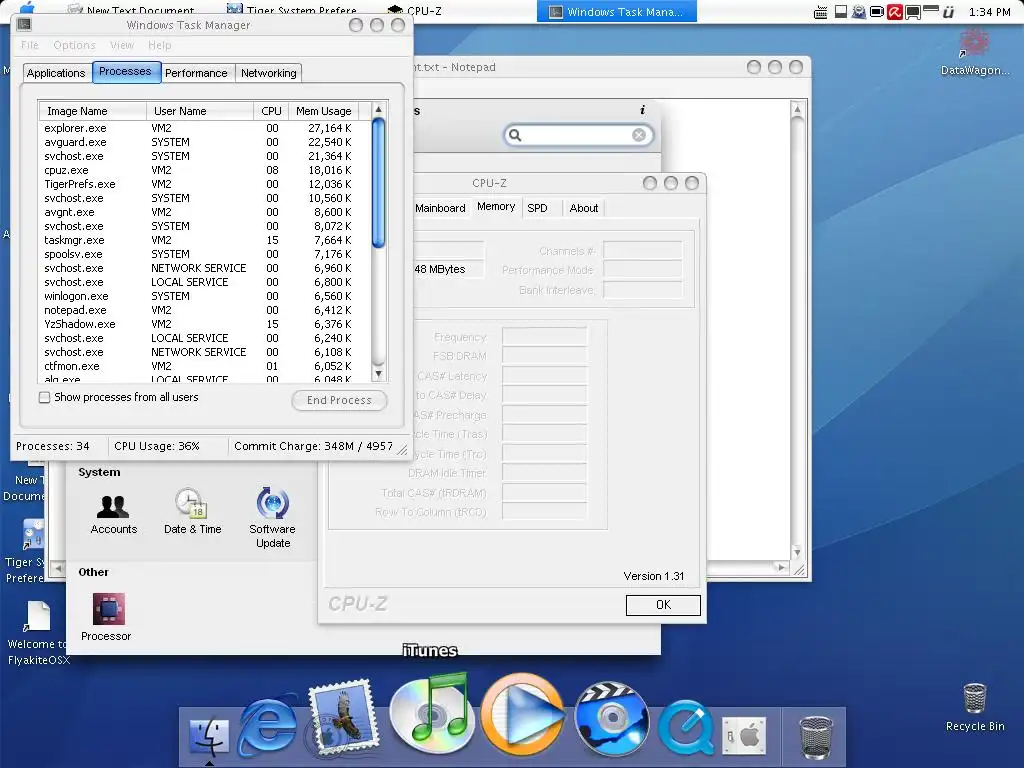1024x768 pixels.
Task: Click OK in the CPU-Z window
Action: click(663, 605)
